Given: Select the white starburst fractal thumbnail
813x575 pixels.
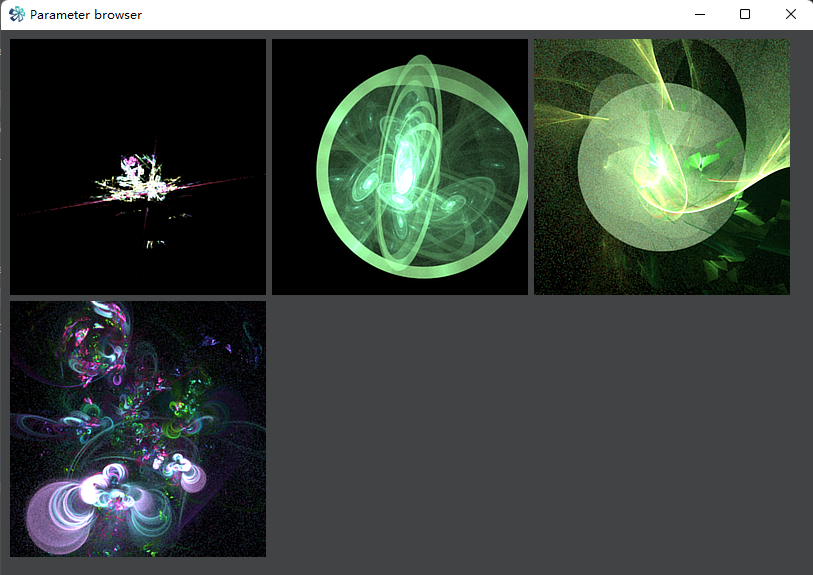Looking at the screenshot, I should tap(138, 167).
